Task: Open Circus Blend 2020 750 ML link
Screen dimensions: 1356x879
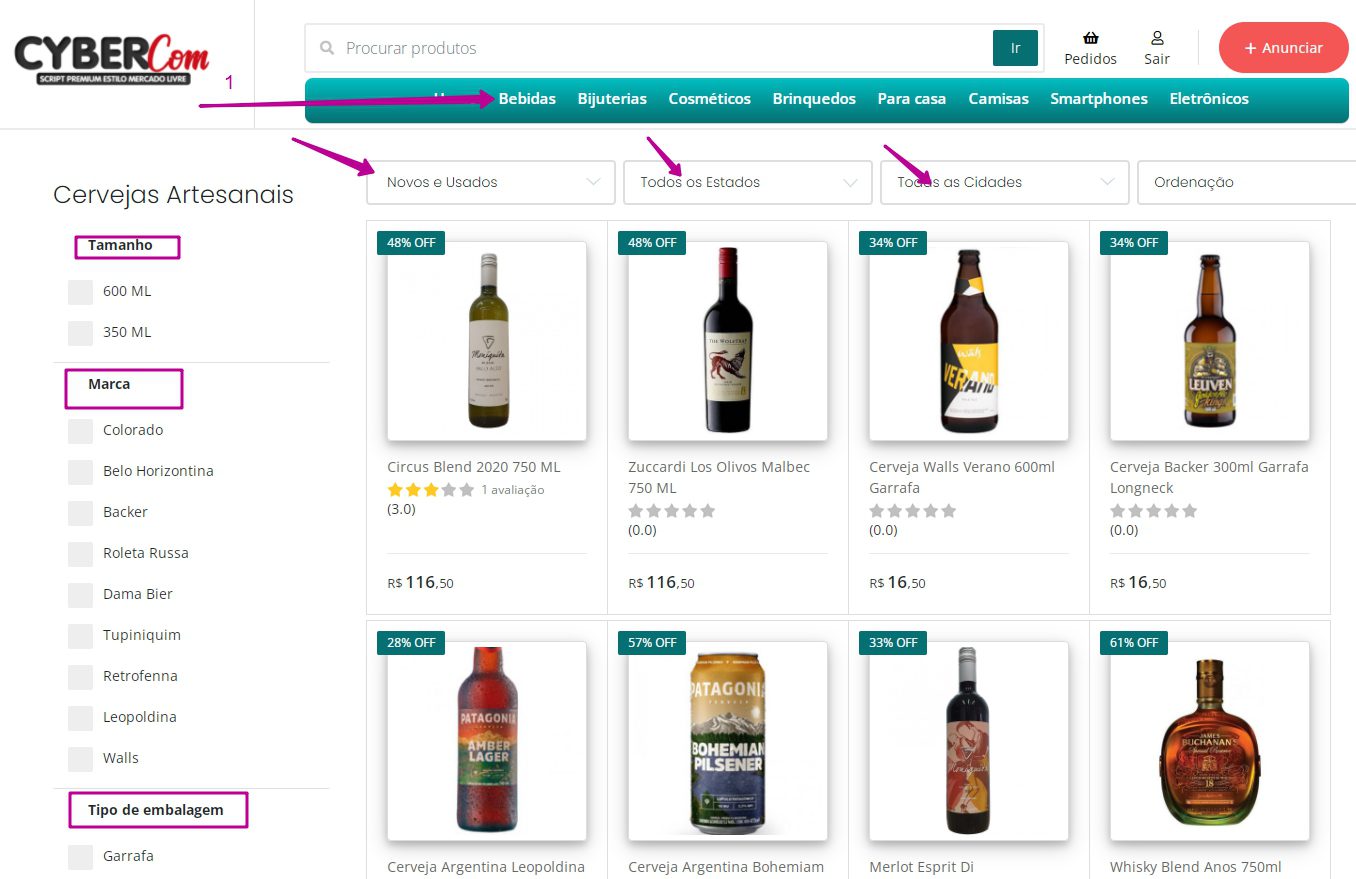Action: pyautogui.click(x=474, y=467)
